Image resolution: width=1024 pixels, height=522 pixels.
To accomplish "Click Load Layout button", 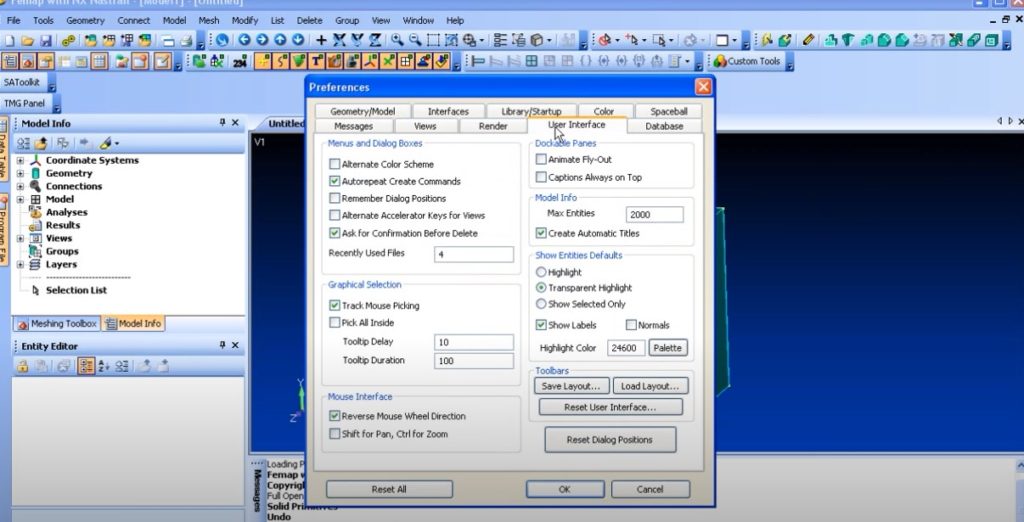I will 650,386.
